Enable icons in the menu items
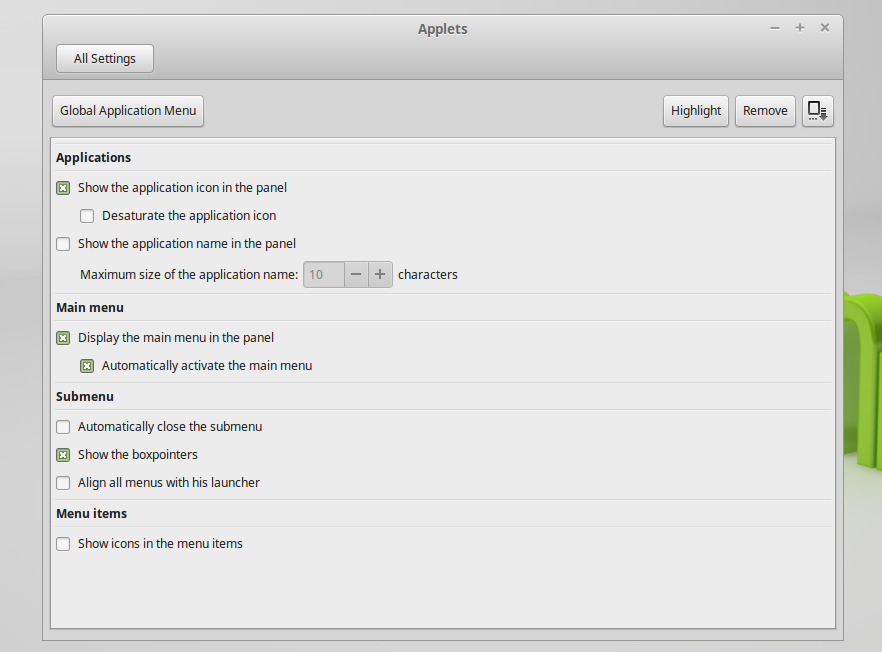882x652 pixels. pyautogui.click(x=63, y=543)
